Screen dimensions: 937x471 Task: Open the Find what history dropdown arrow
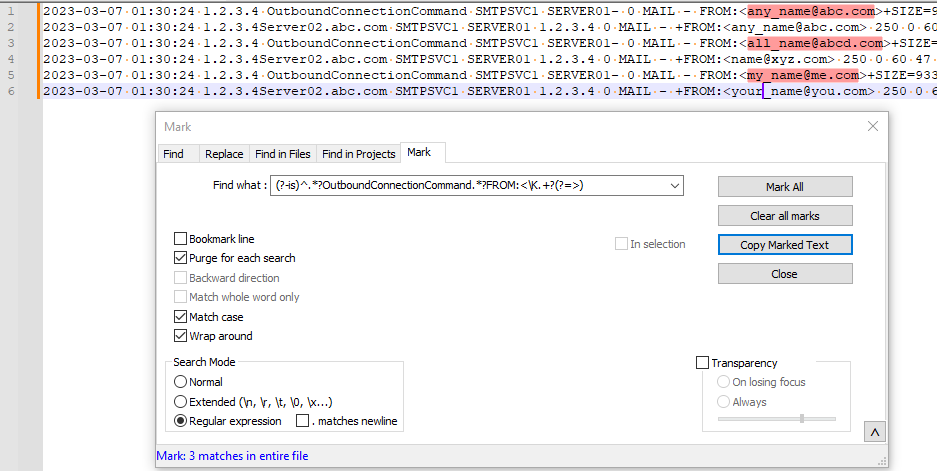coord(675,185)
